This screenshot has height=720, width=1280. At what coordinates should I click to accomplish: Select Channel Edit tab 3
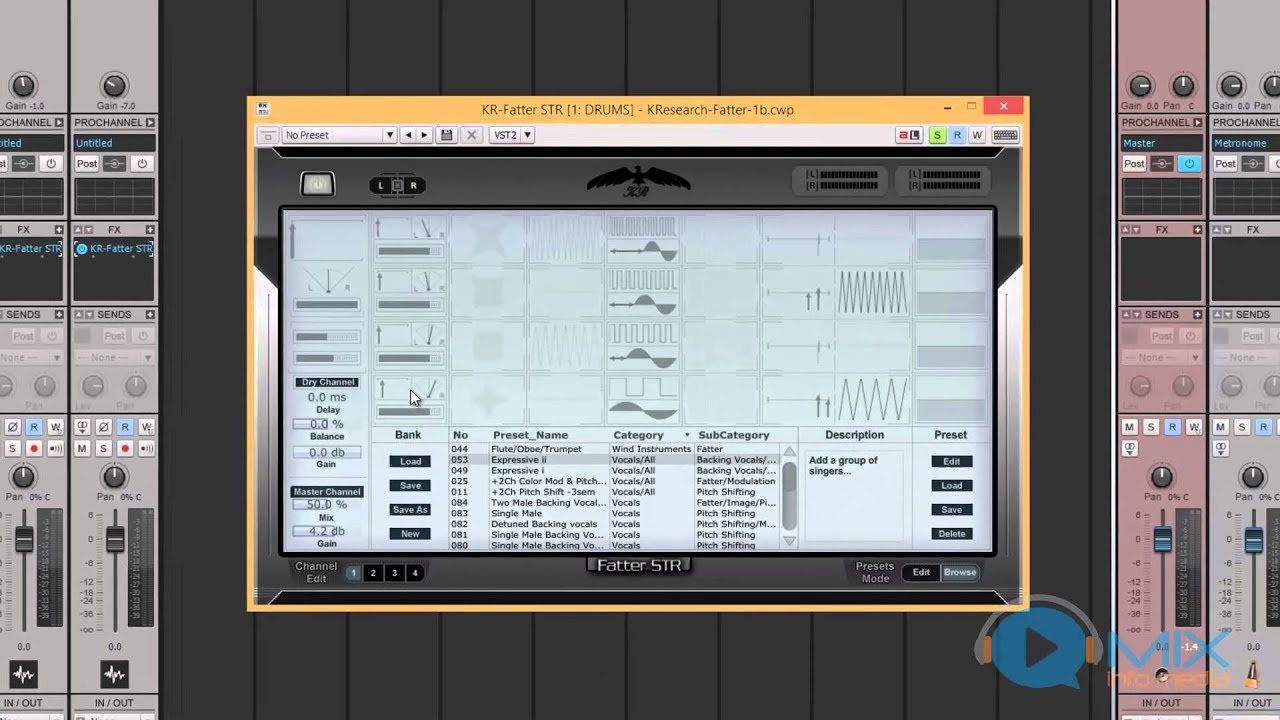tap(394, 573)
